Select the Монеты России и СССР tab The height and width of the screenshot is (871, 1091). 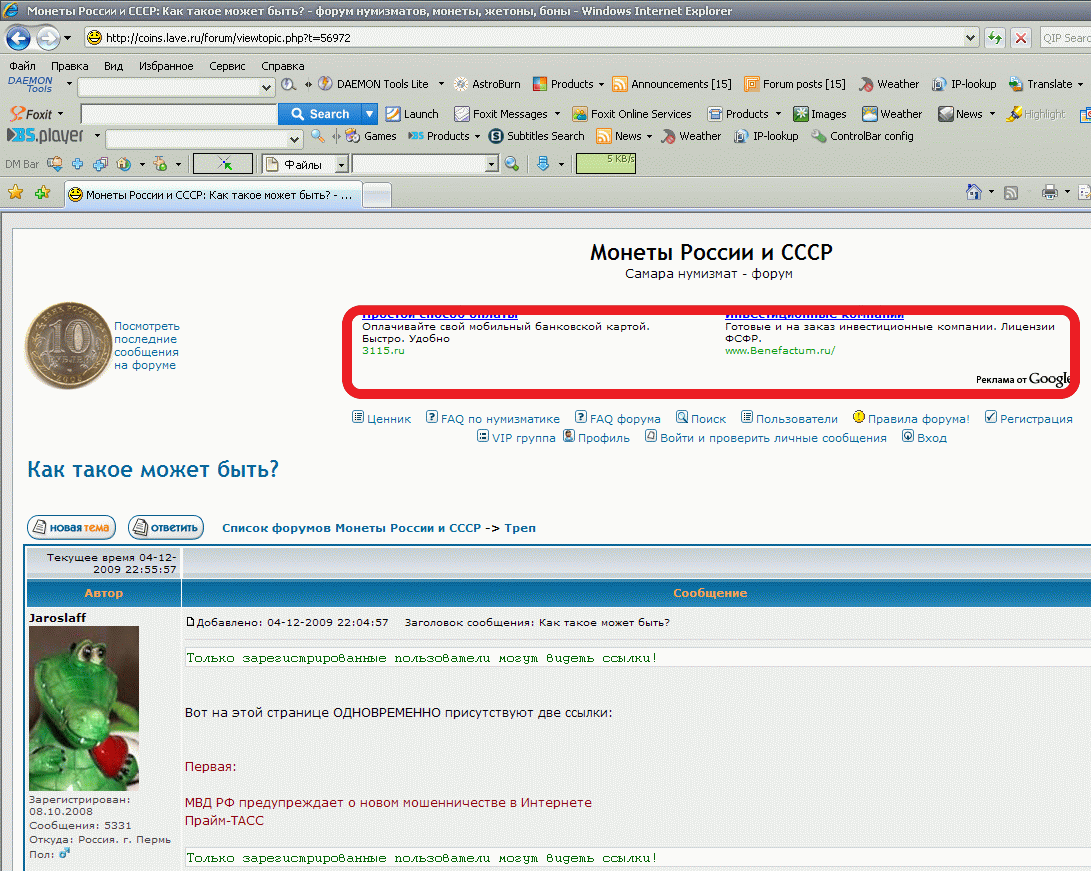[x=213, y=195]
